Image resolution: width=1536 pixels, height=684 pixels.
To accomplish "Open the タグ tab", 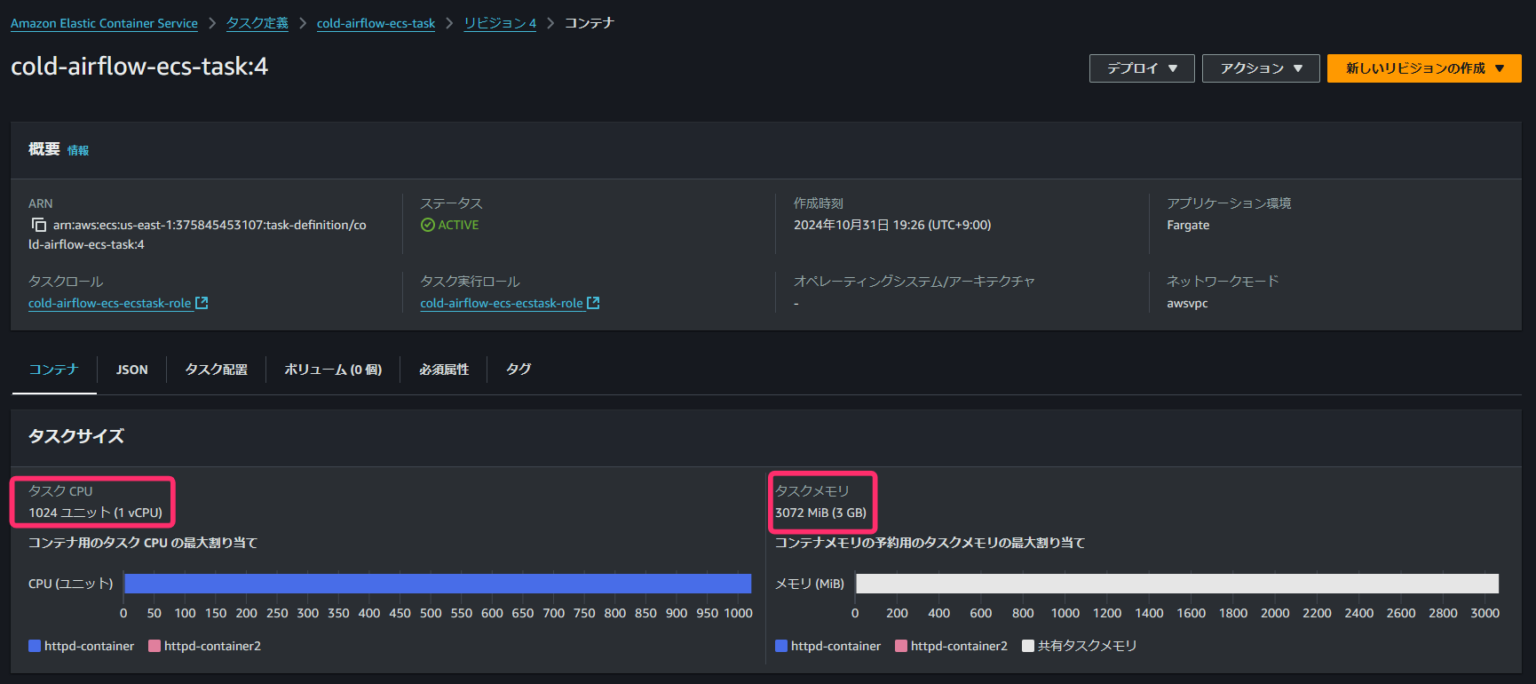I will pyautogui.click(x=518, y=369).
